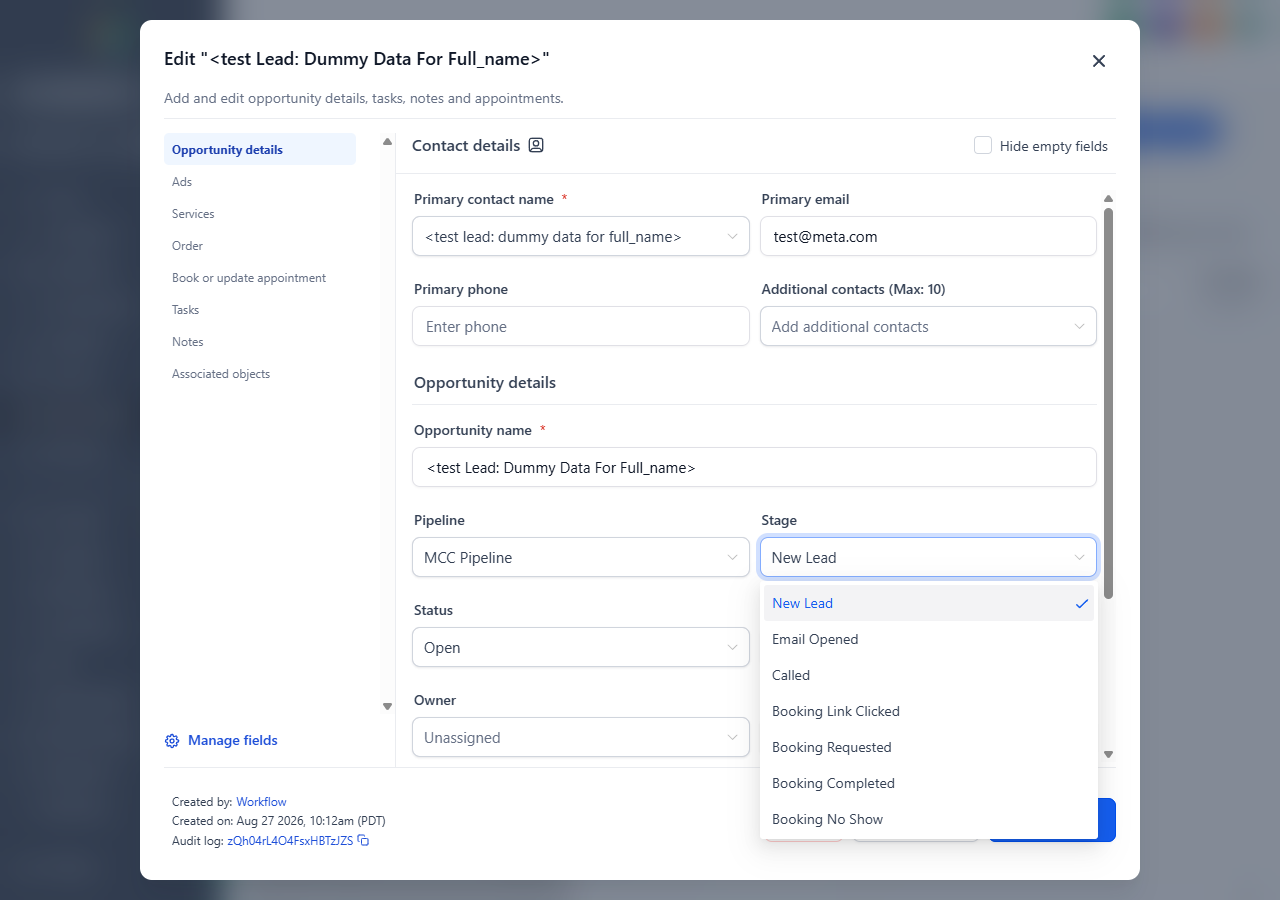
Task: Click the Primary email field
Action: click(x=928, y=236)
